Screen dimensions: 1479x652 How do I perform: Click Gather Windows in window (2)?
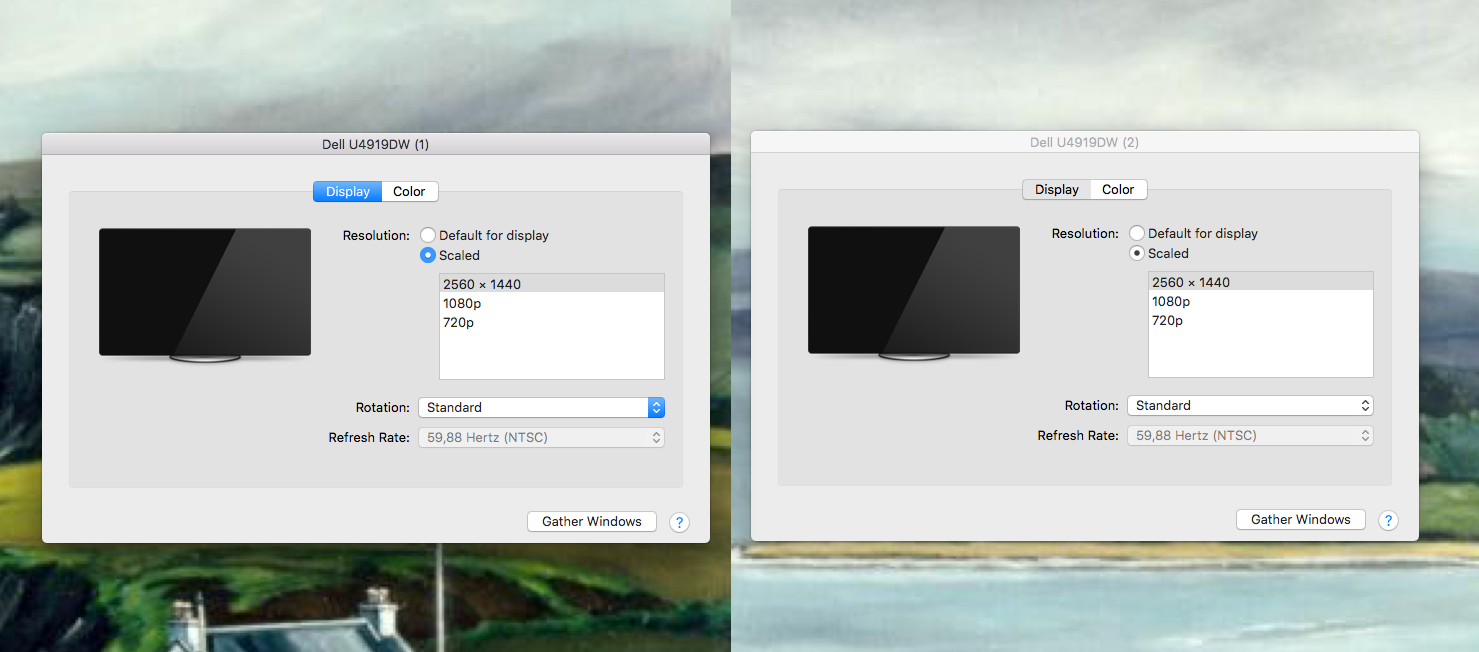pyautogui.click(x=1301, y=519)
